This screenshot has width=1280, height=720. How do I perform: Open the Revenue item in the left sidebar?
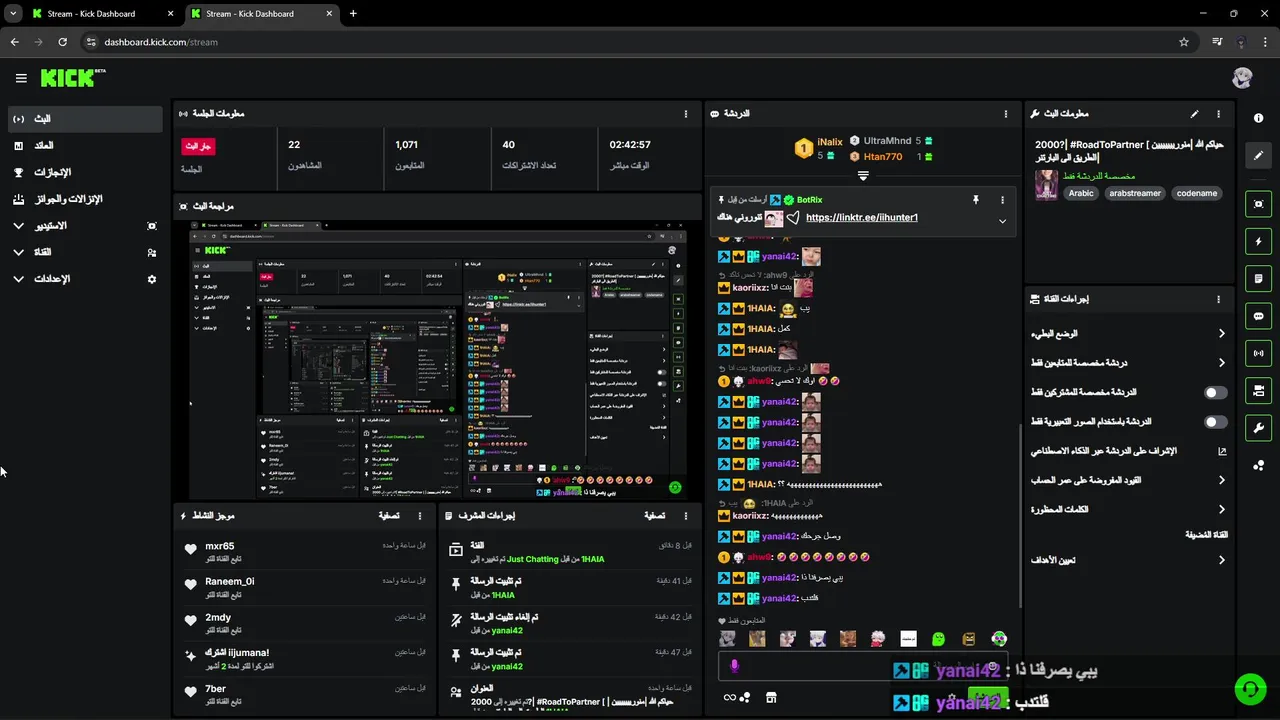coord(85,146)
